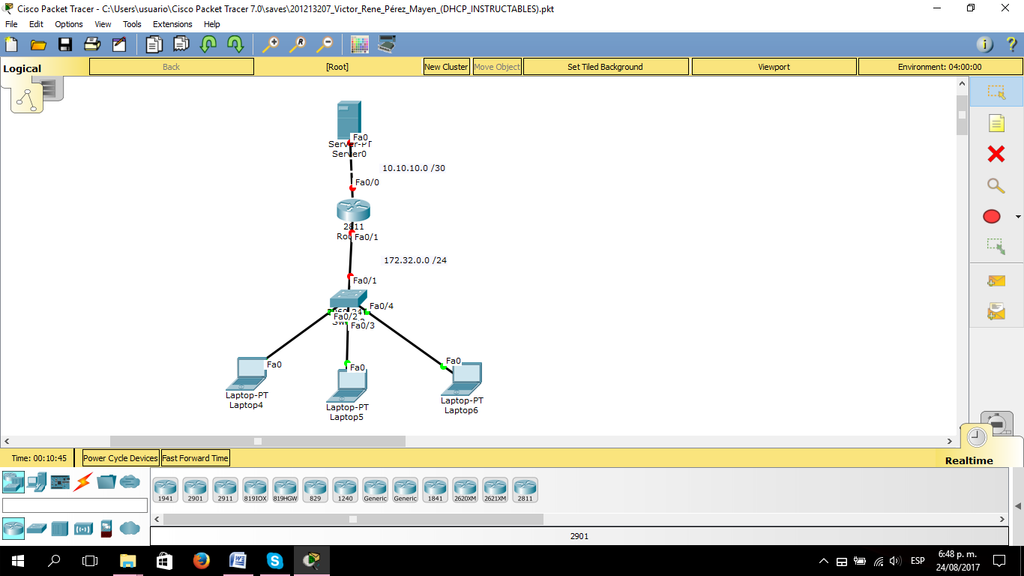Pick the 2911 router model
The image size is (1024, 576).
click(225, 489)
